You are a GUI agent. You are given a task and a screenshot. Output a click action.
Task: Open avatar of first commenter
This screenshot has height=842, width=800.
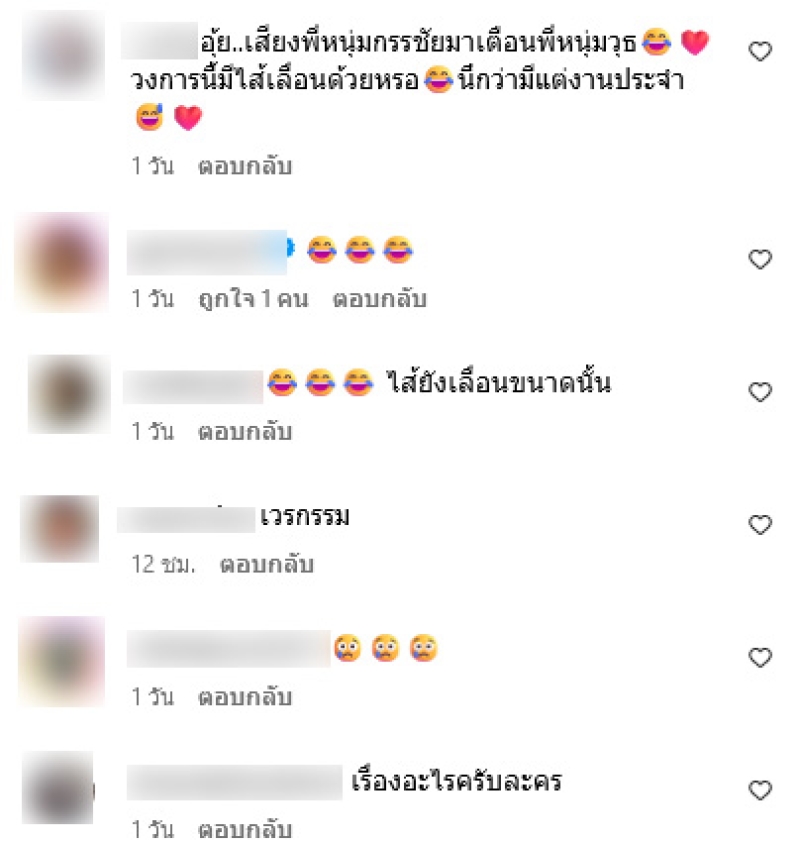tap(63, 55)
